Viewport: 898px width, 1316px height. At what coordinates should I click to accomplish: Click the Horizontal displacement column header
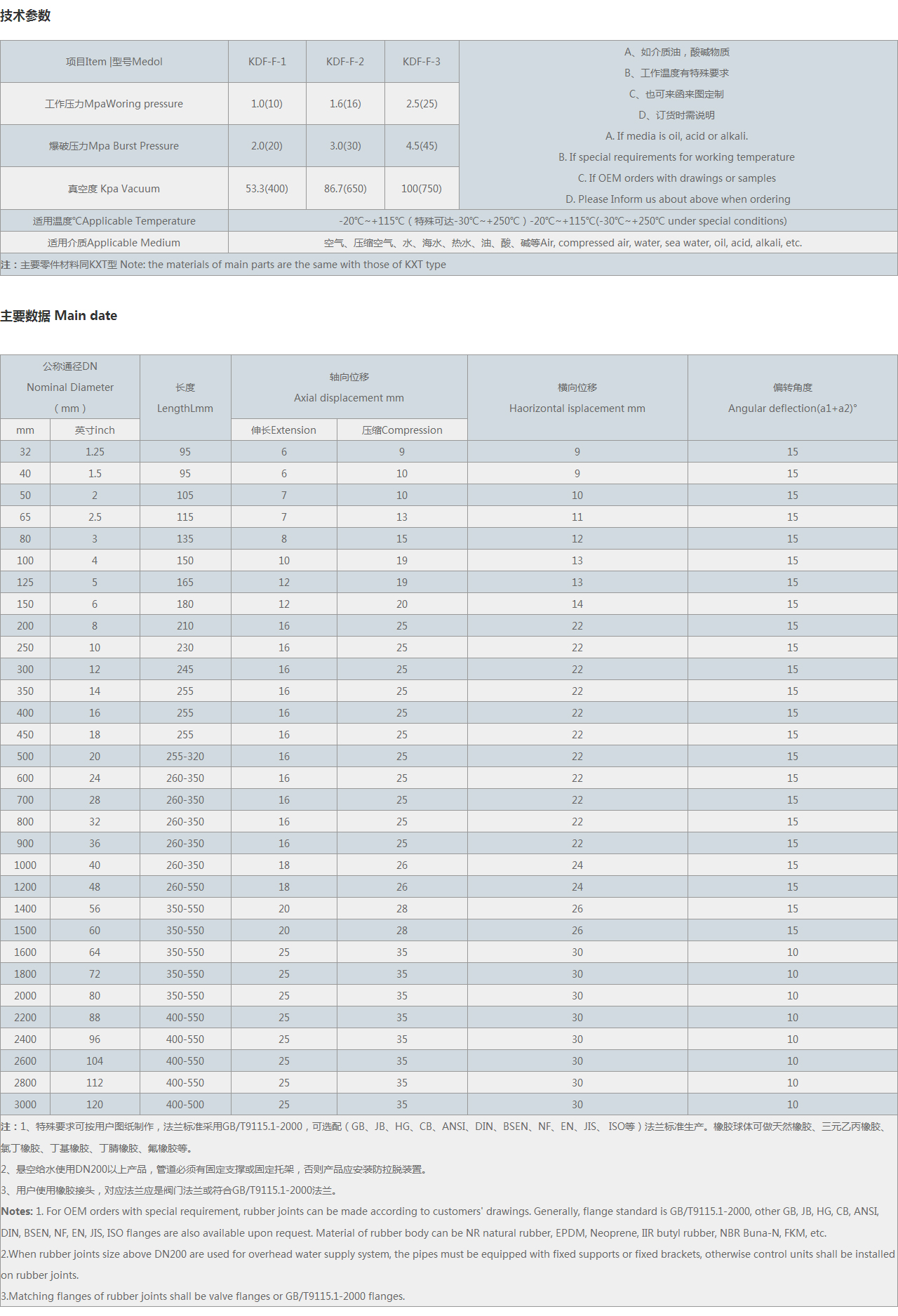pyautogui.click(x=577, y=398)
